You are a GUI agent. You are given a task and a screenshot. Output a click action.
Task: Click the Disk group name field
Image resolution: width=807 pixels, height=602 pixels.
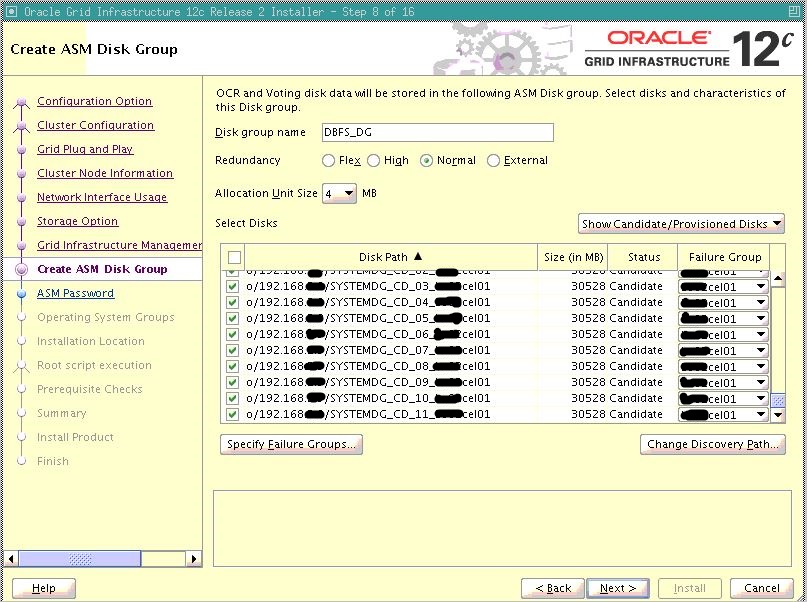pos(438,133)
